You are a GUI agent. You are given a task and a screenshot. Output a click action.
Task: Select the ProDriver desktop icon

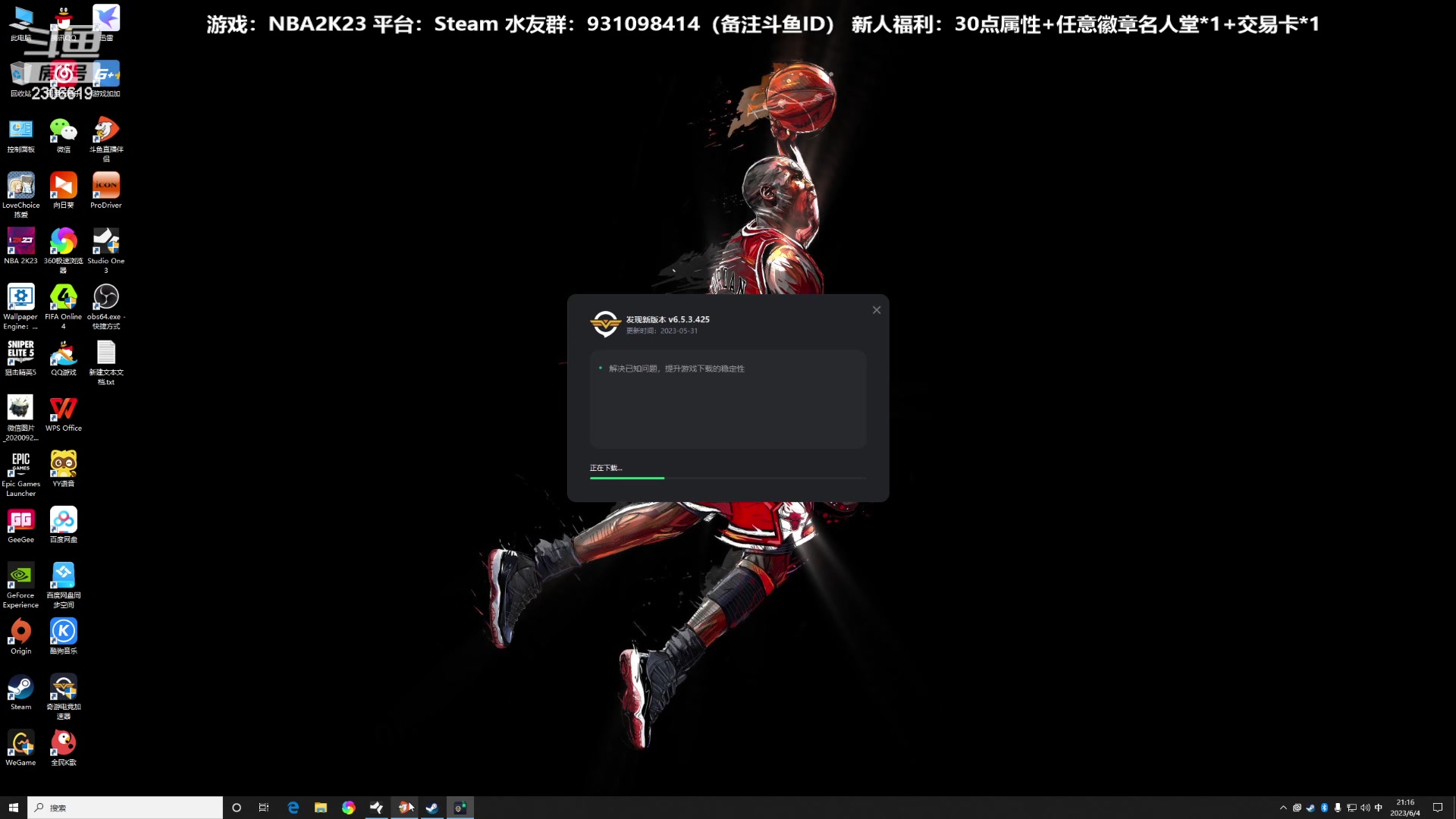106,191
